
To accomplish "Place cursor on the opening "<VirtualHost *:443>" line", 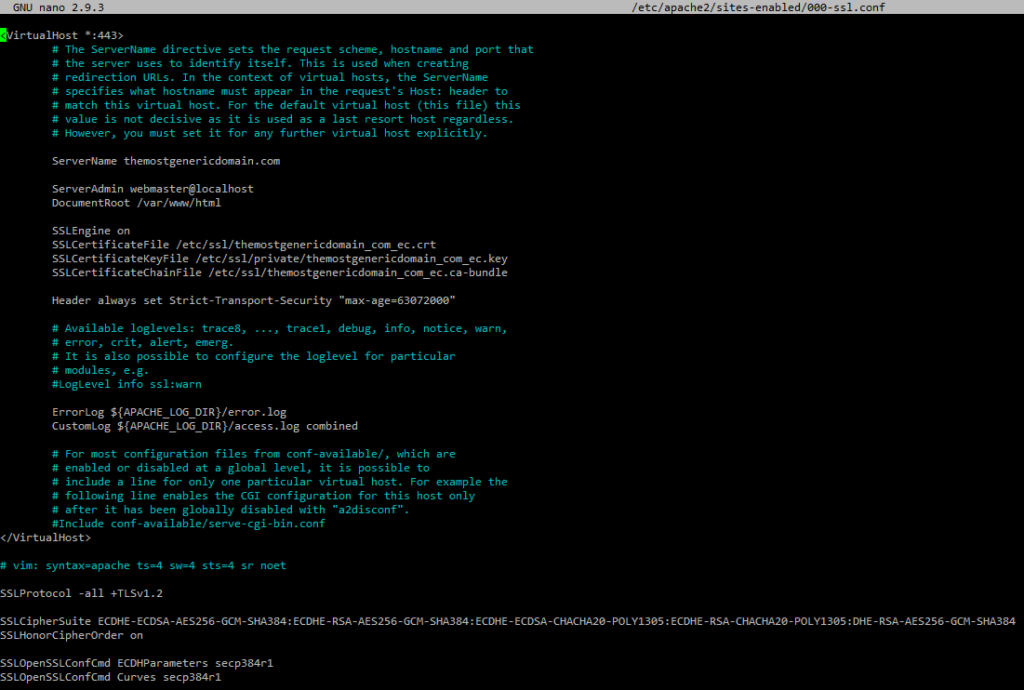I will pos(62,35).
